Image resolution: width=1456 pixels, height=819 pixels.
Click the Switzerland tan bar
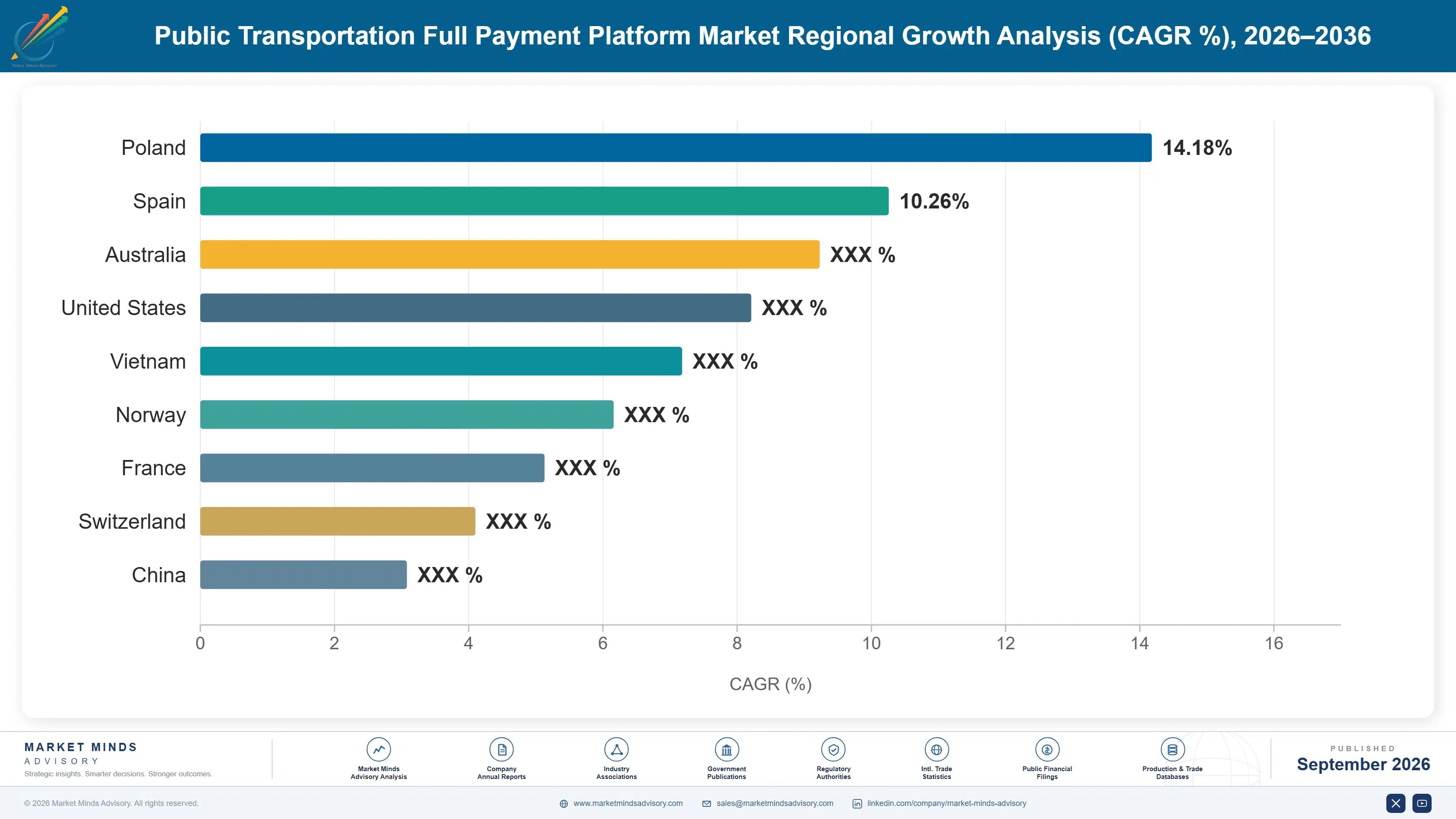click(337, 521)
